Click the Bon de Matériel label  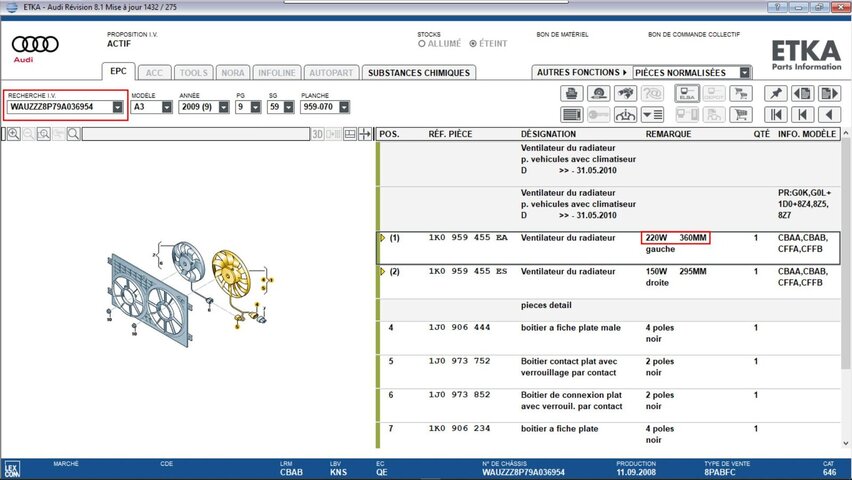(x=562, y=34)
